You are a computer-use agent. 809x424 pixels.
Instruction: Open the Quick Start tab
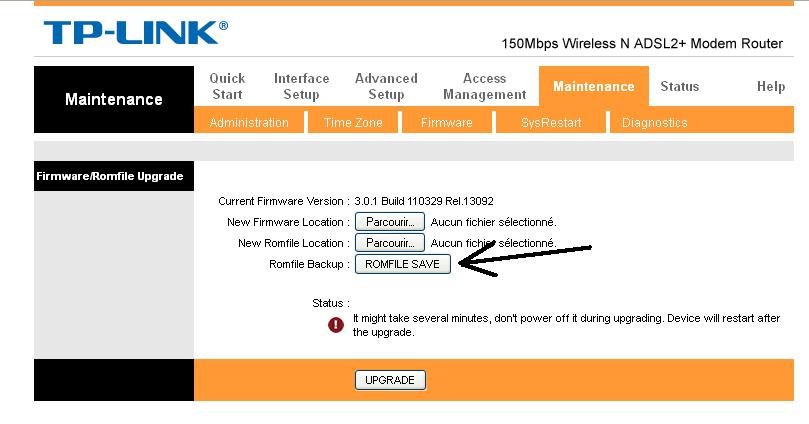click(x=227, y=86)
